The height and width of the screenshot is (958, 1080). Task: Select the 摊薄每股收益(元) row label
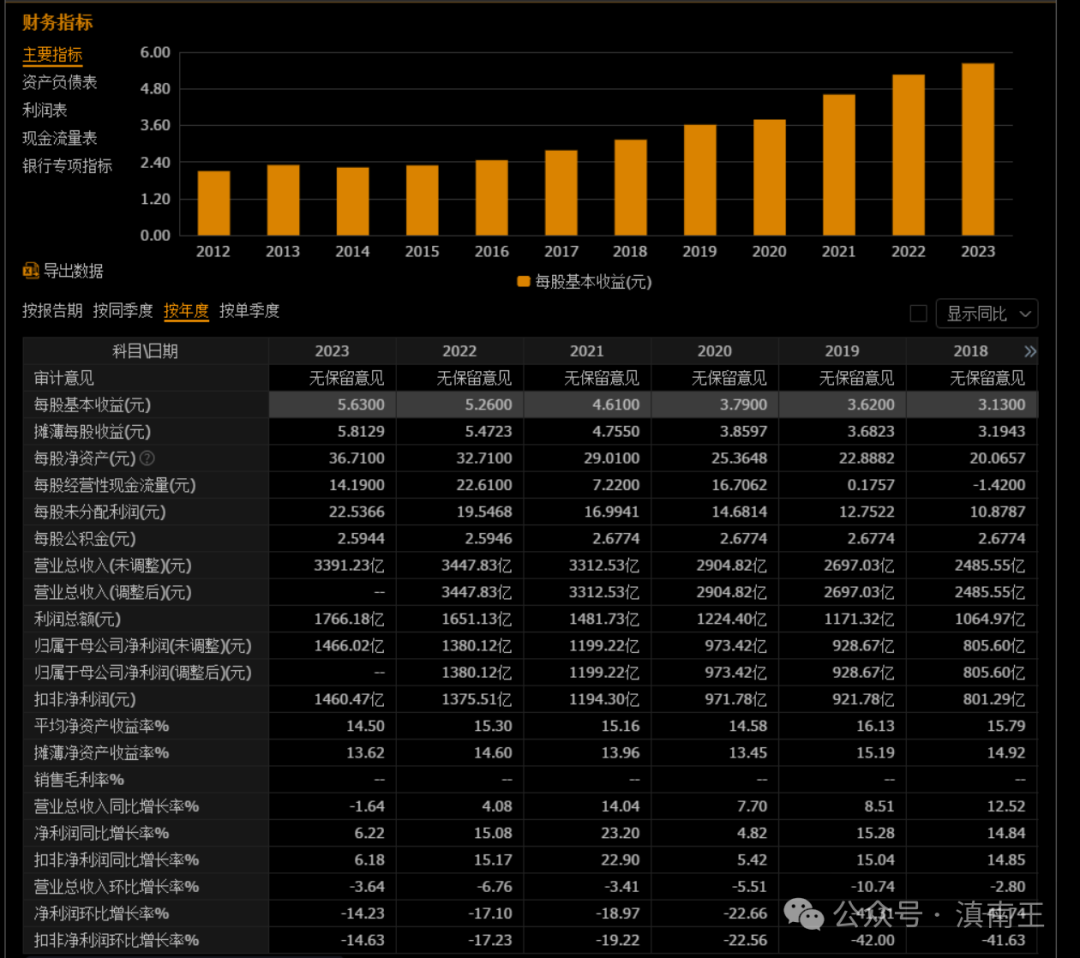click(92, 432)
